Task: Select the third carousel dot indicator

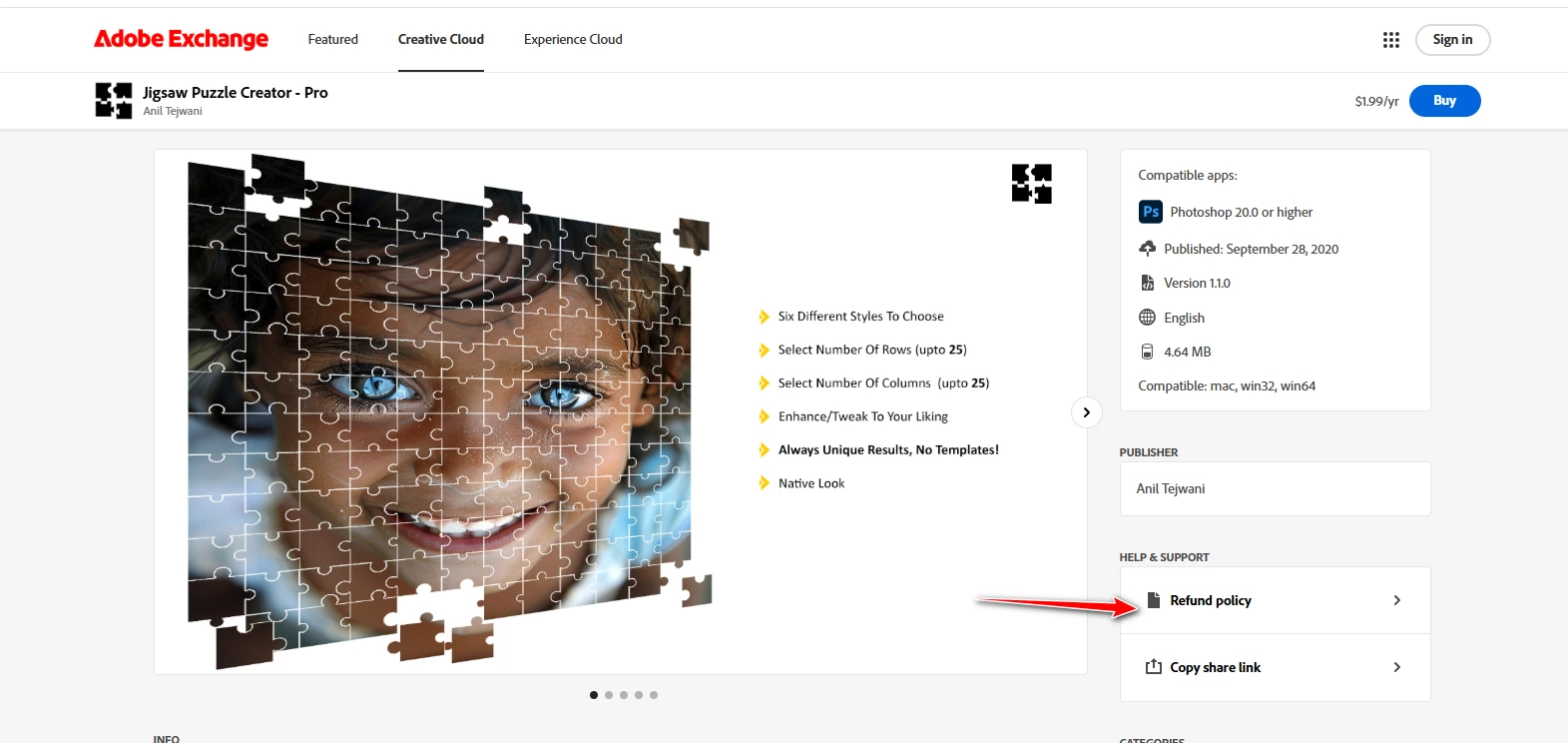Action: pyautogui.click(x=624, y=695)
